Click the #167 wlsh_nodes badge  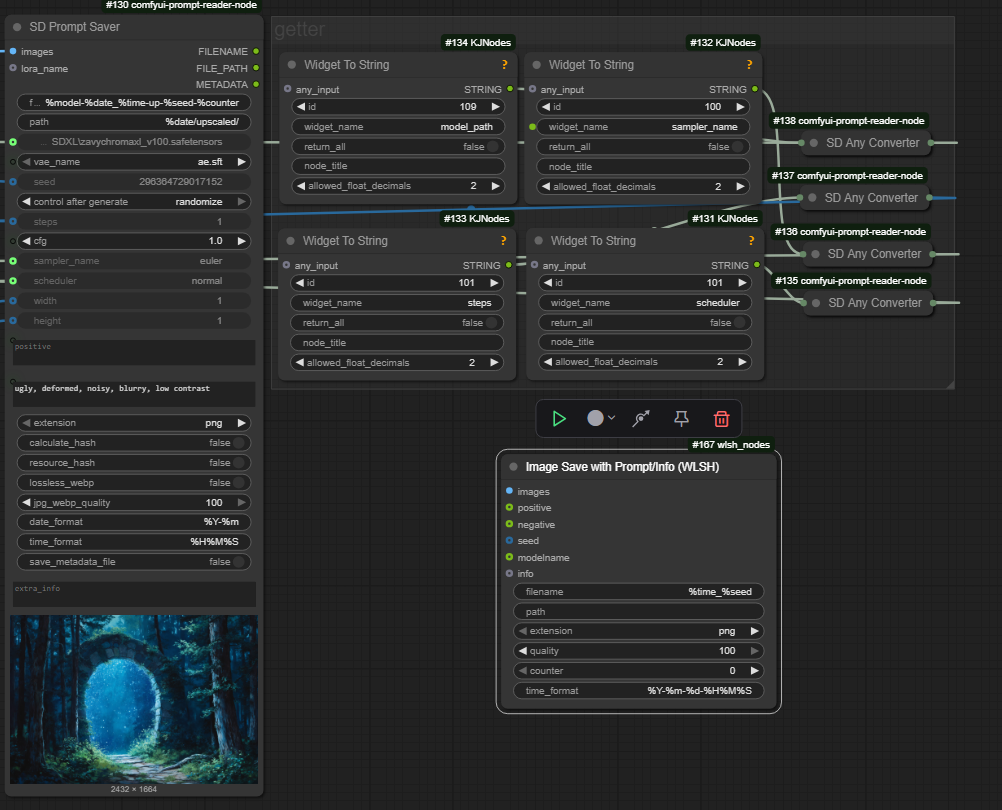731,445
